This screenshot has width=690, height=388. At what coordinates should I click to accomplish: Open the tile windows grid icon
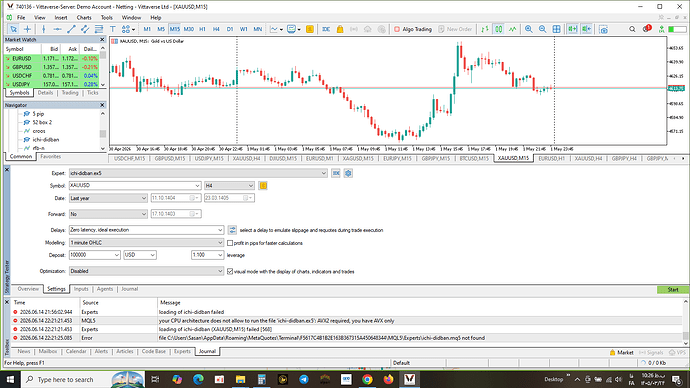tap(557, 29)
